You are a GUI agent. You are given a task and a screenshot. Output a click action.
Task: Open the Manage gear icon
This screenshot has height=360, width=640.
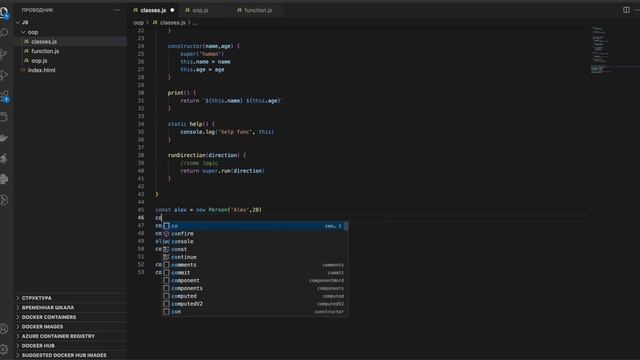tap(4, 349)
